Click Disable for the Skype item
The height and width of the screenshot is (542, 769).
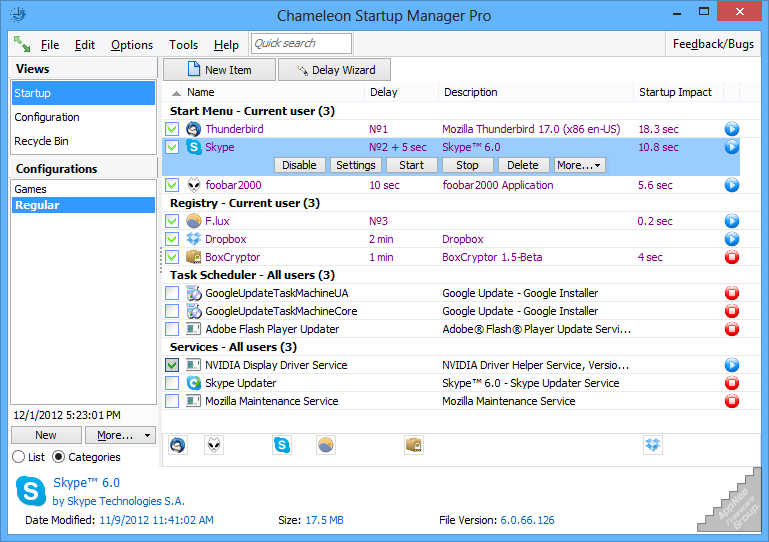(x=299, y=165)
